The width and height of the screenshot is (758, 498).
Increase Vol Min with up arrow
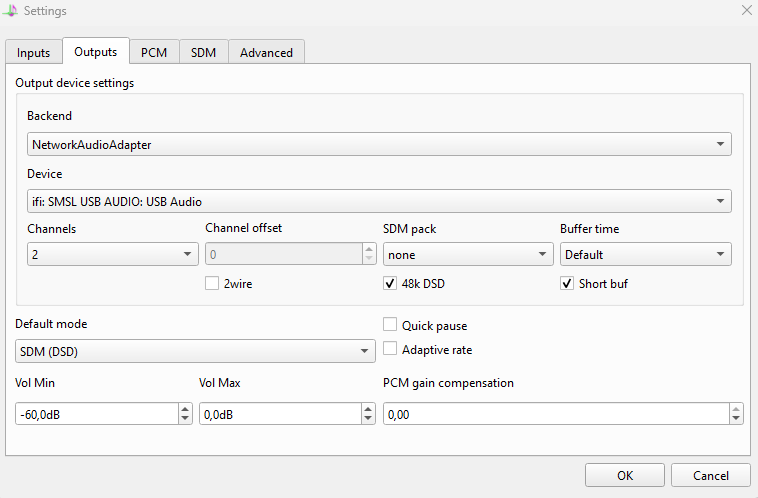185,409
